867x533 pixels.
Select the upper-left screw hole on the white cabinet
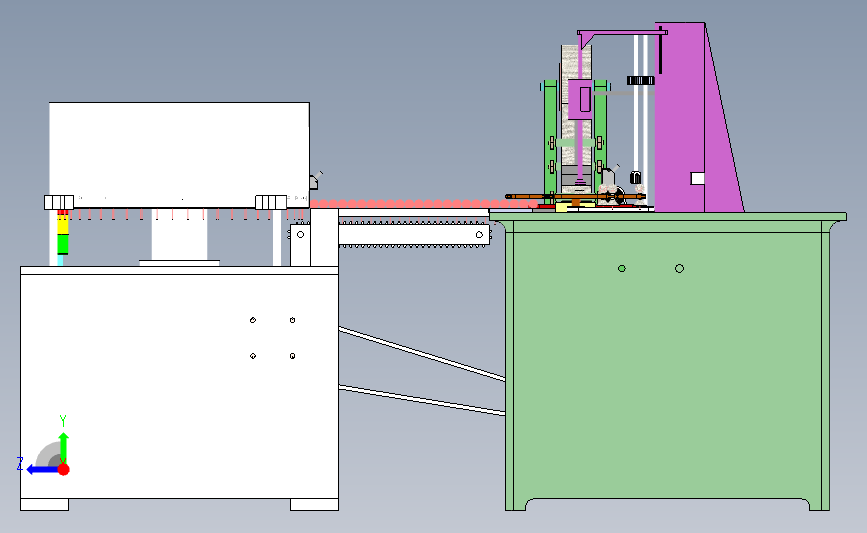[x=253, y=320]
